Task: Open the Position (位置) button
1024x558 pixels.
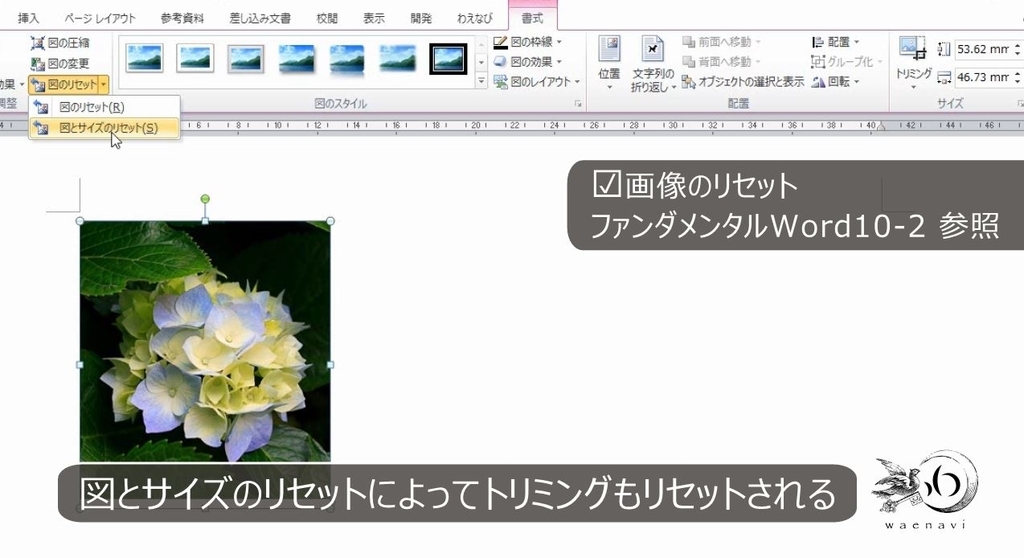Action: pos(609,63)
